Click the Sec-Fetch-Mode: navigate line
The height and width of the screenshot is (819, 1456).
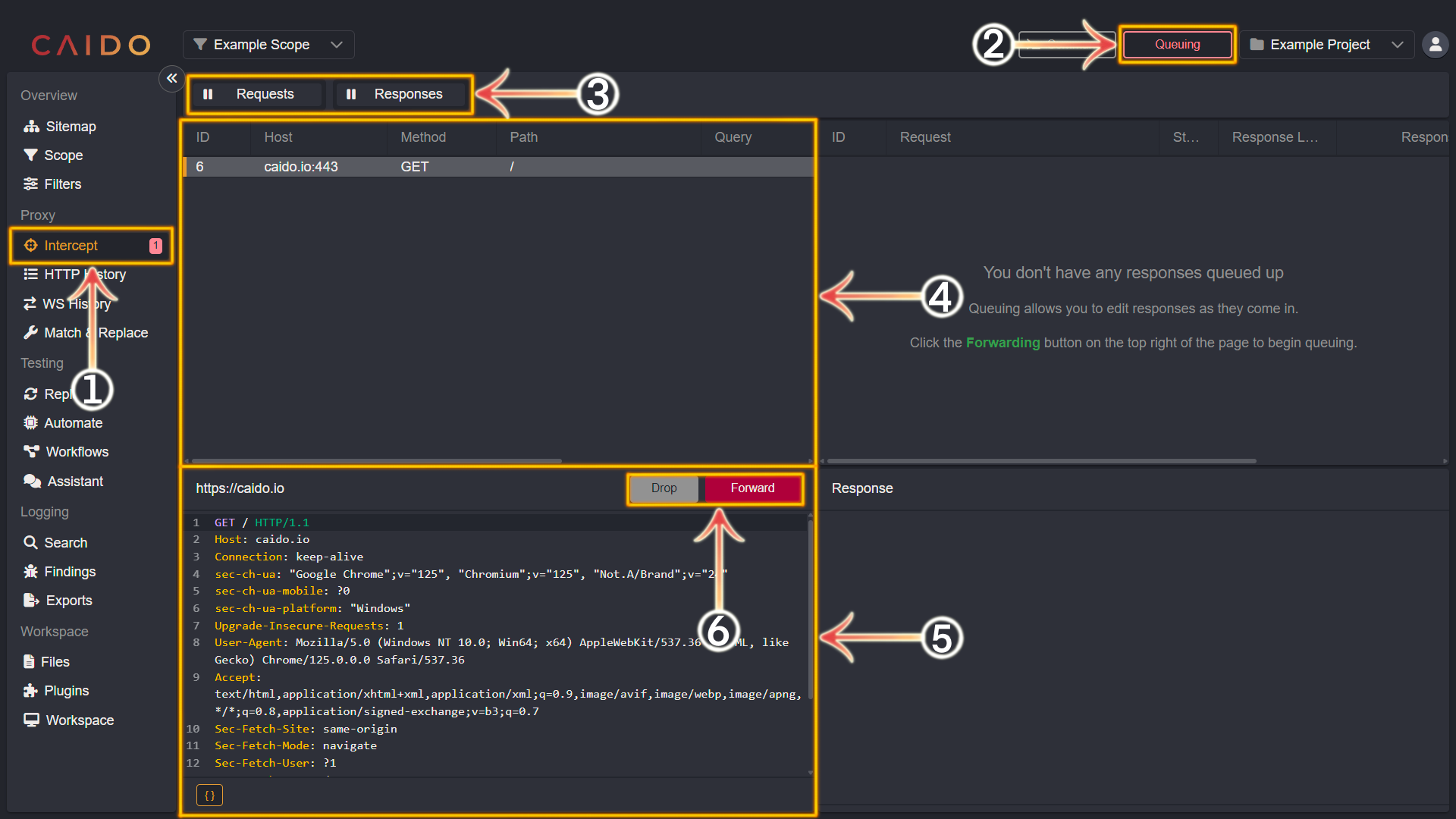(296, 745)
